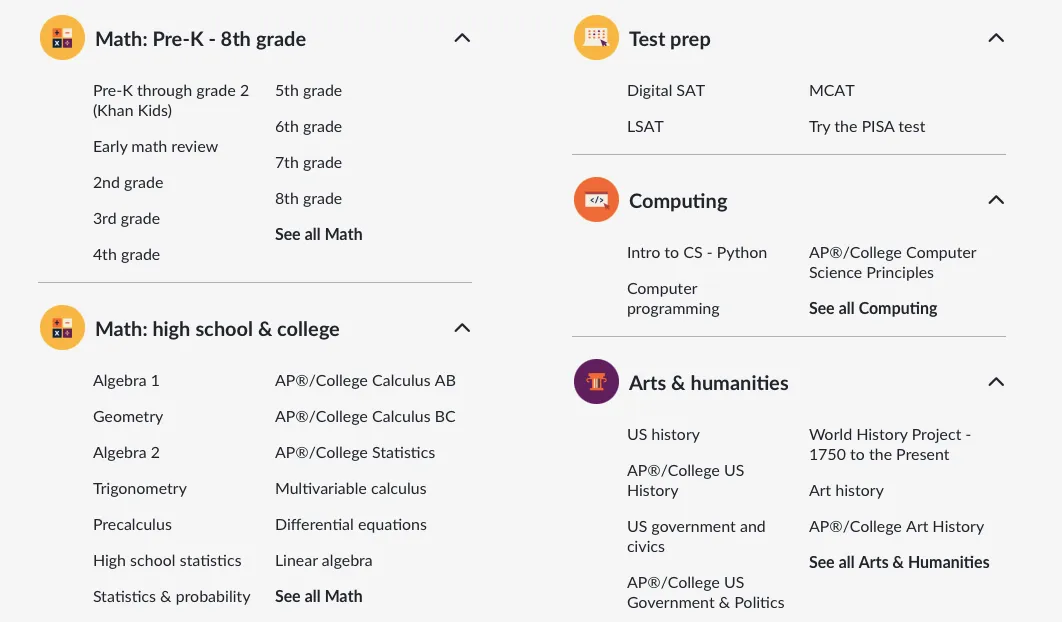Click the Test prep icon

click(x=596, y=38)
